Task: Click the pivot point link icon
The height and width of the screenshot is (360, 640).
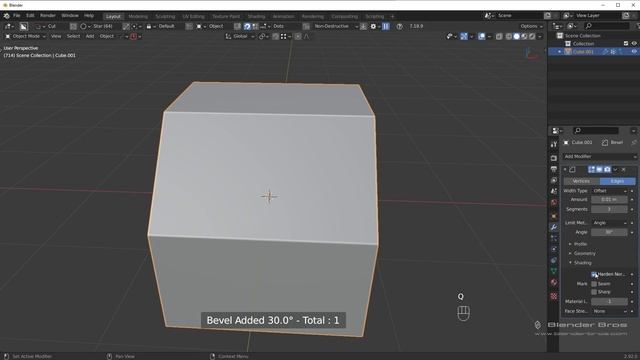Action: tap(262, 36)
